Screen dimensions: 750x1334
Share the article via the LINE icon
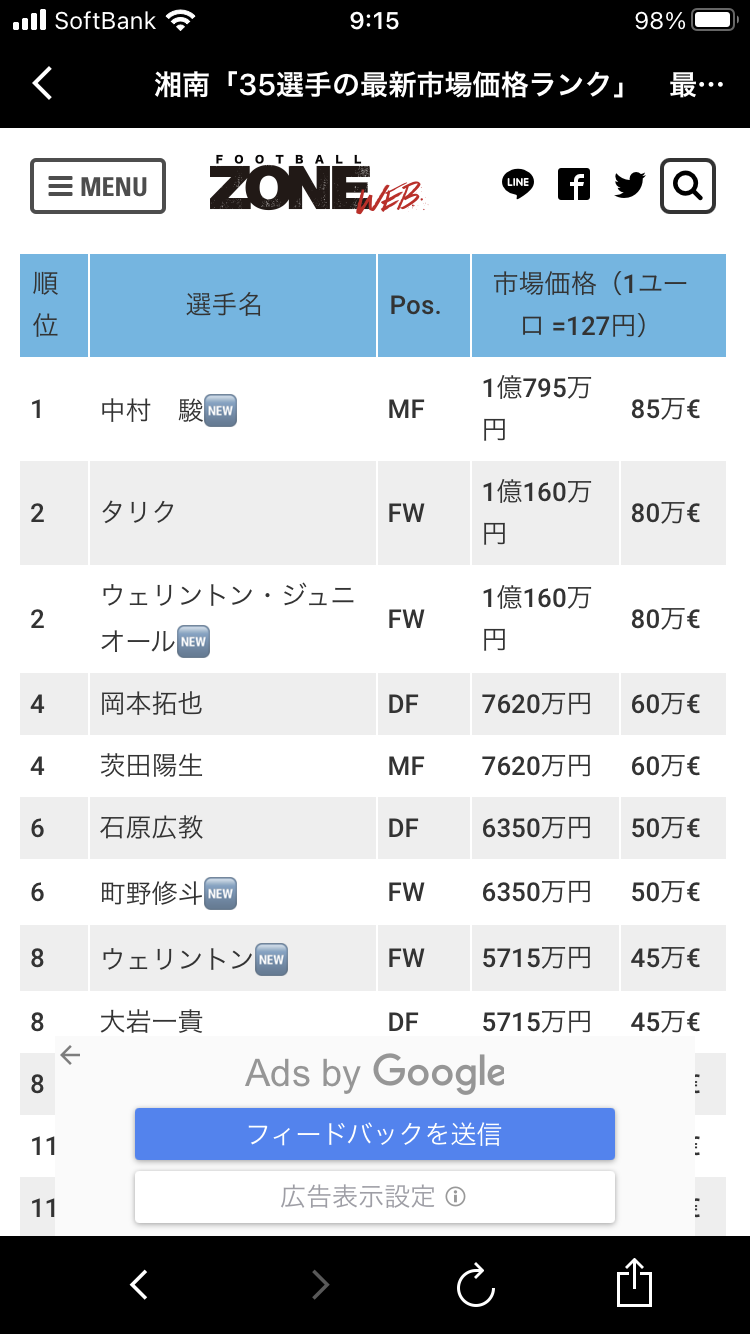(x=518, y=185)
